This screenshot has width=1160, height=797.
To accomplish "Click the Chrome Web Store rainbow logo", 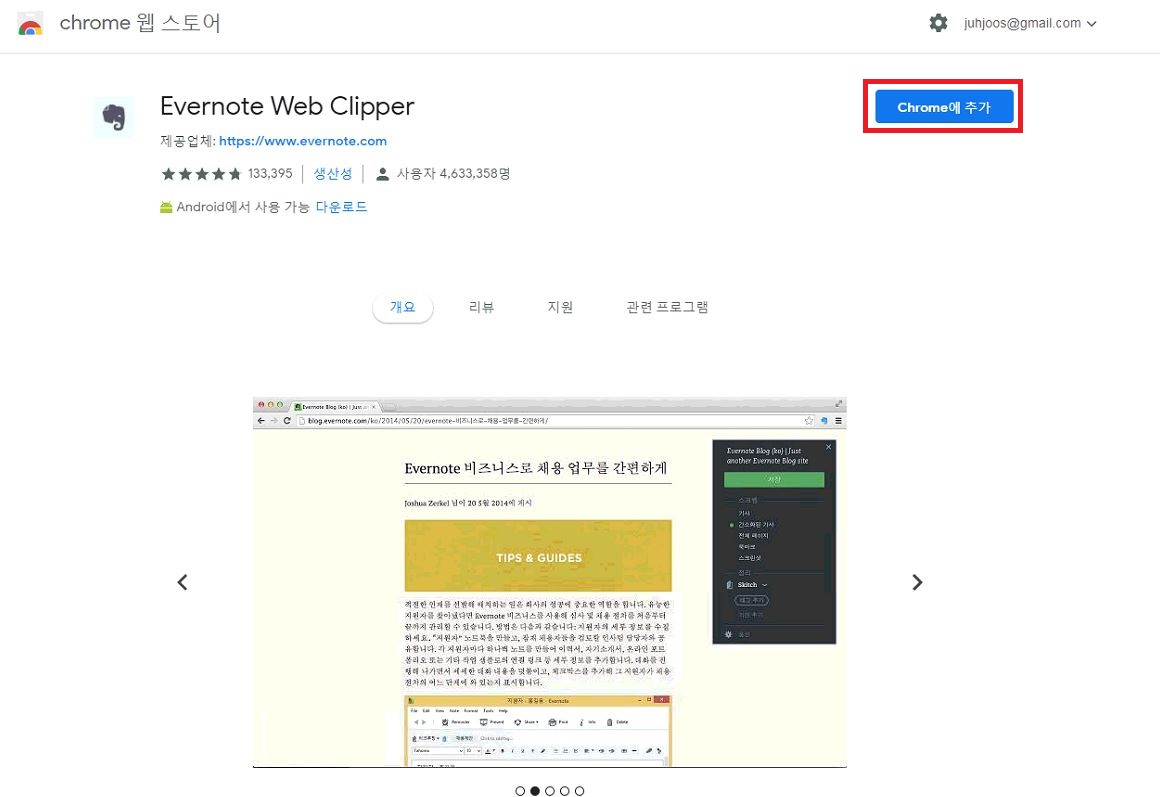I will pyautogui.click(x=30, y=24).
